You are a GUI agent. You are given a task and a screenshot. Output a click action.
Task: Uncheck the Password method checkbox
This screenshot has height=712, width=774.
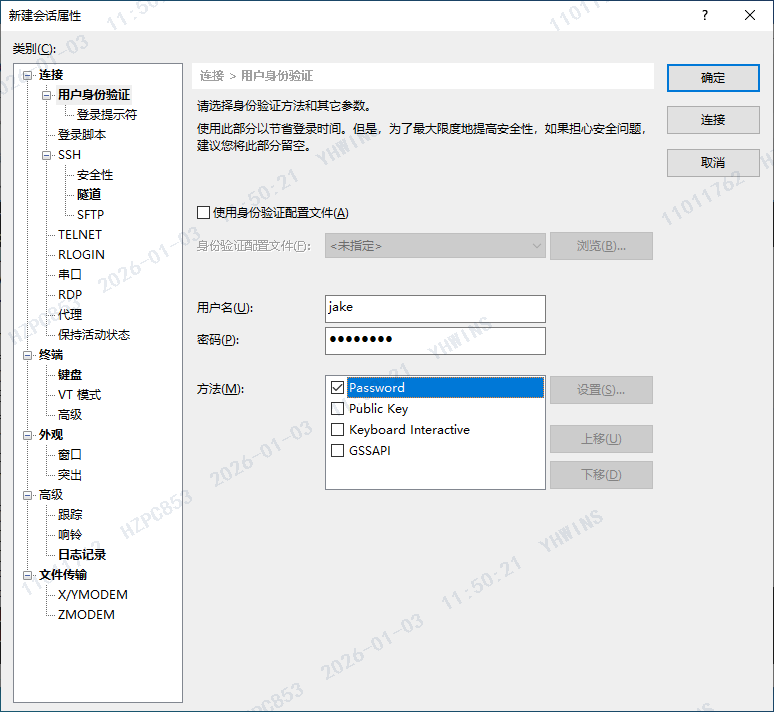point(338,388)
